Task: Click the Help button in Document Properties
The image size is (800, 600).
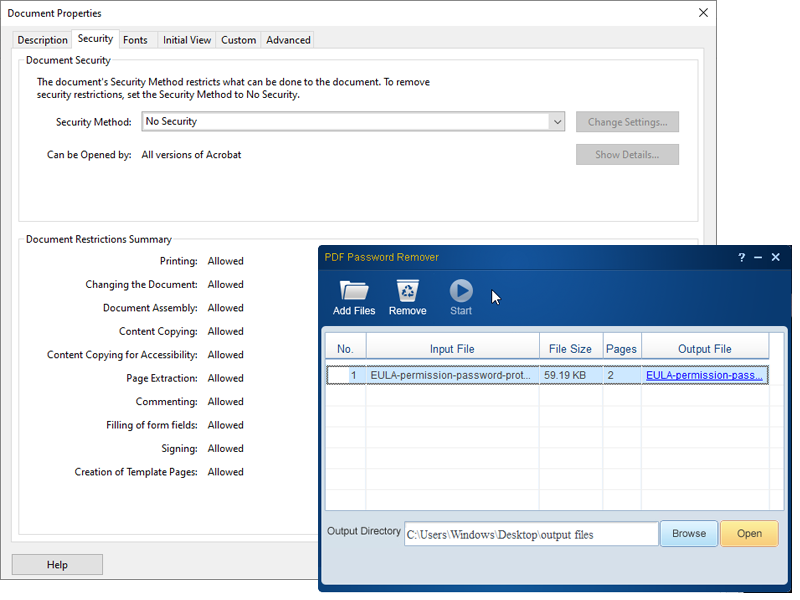Action: [x=57, y=565]
